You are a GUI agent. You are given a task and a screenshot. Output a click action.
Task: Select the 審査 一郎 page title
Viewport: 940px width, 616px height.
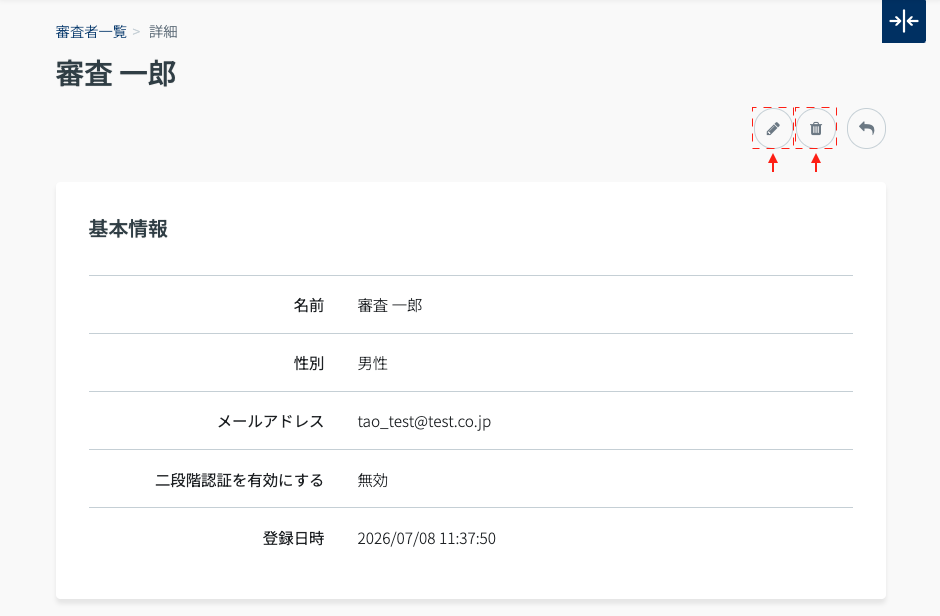point(116,74)
